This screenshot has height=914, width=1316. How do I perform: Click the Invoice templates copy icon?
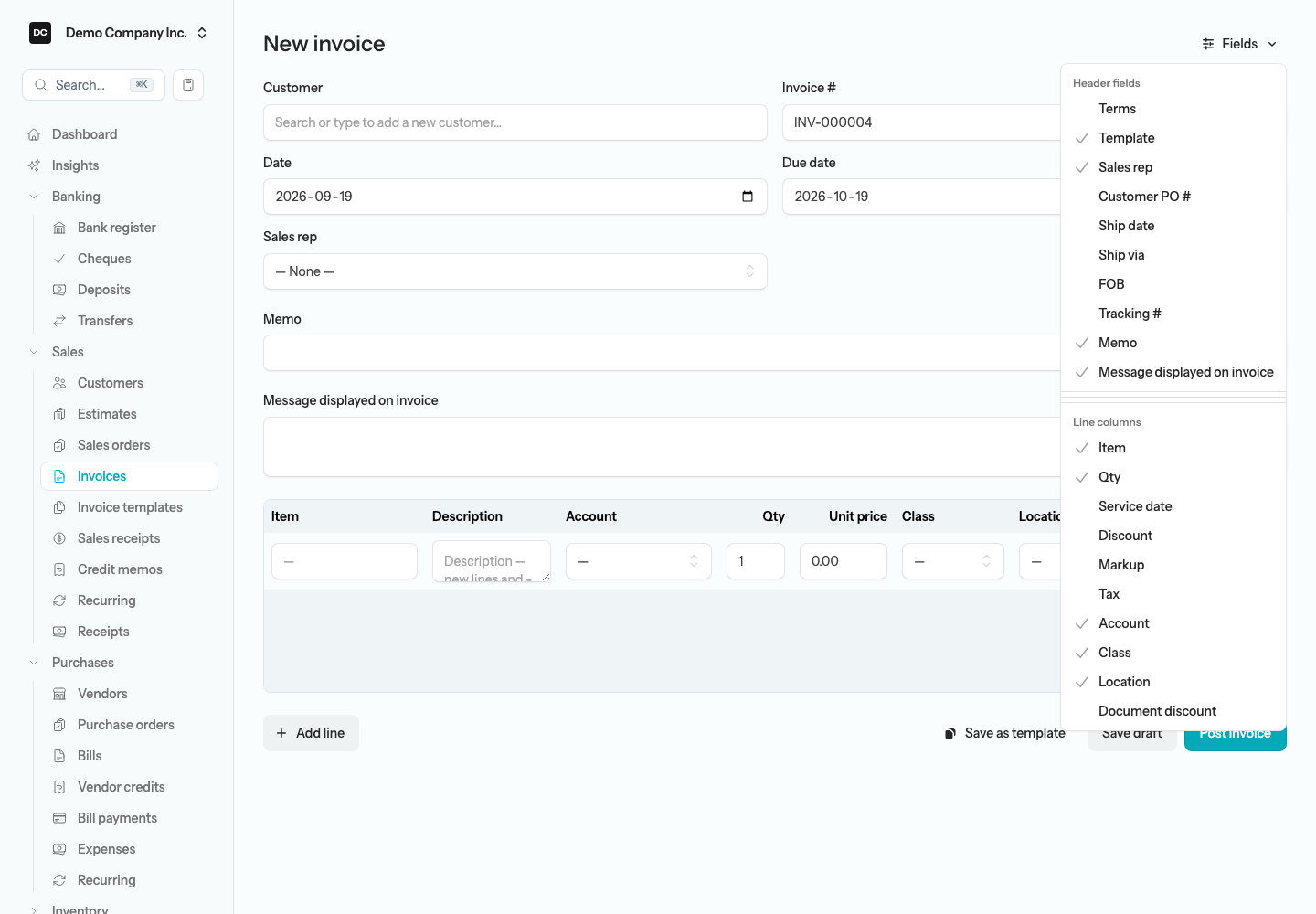[59, 507]
